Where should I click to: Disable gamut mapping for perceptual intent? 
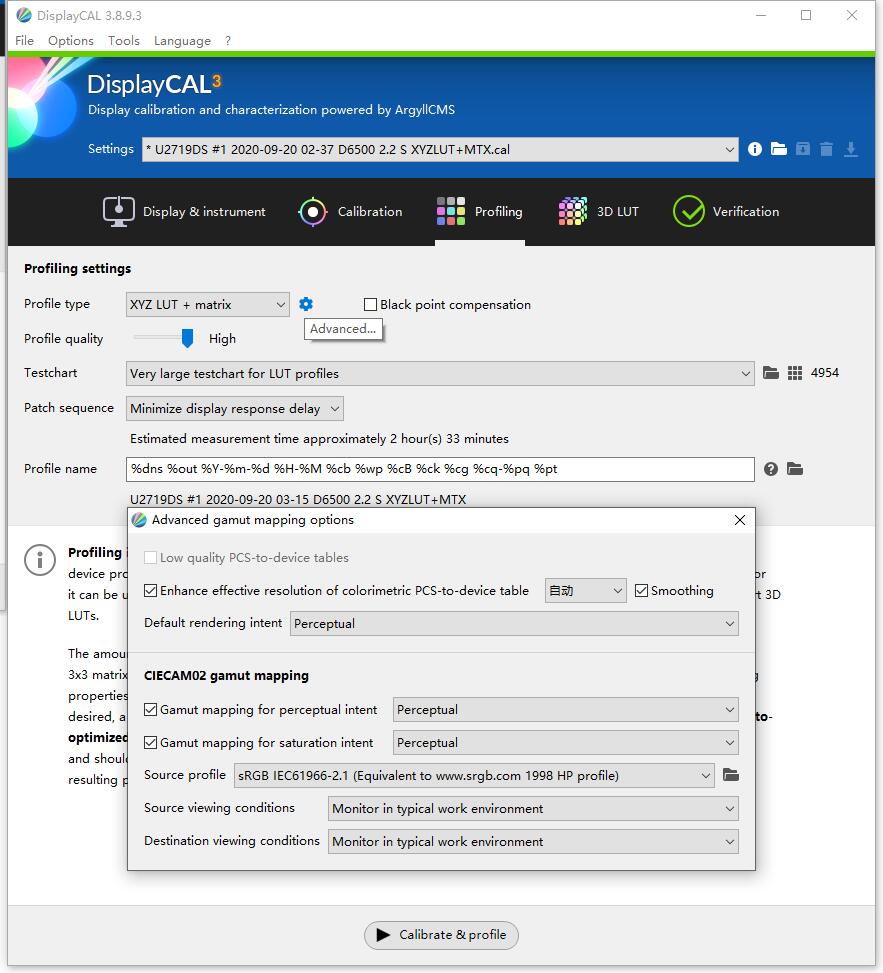150,709
